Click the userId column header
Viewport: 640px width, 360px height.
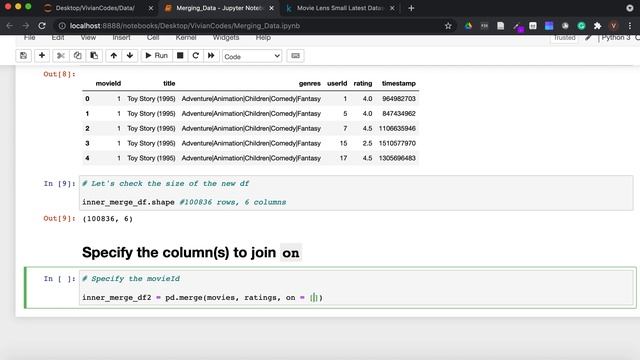coord(337,83)
